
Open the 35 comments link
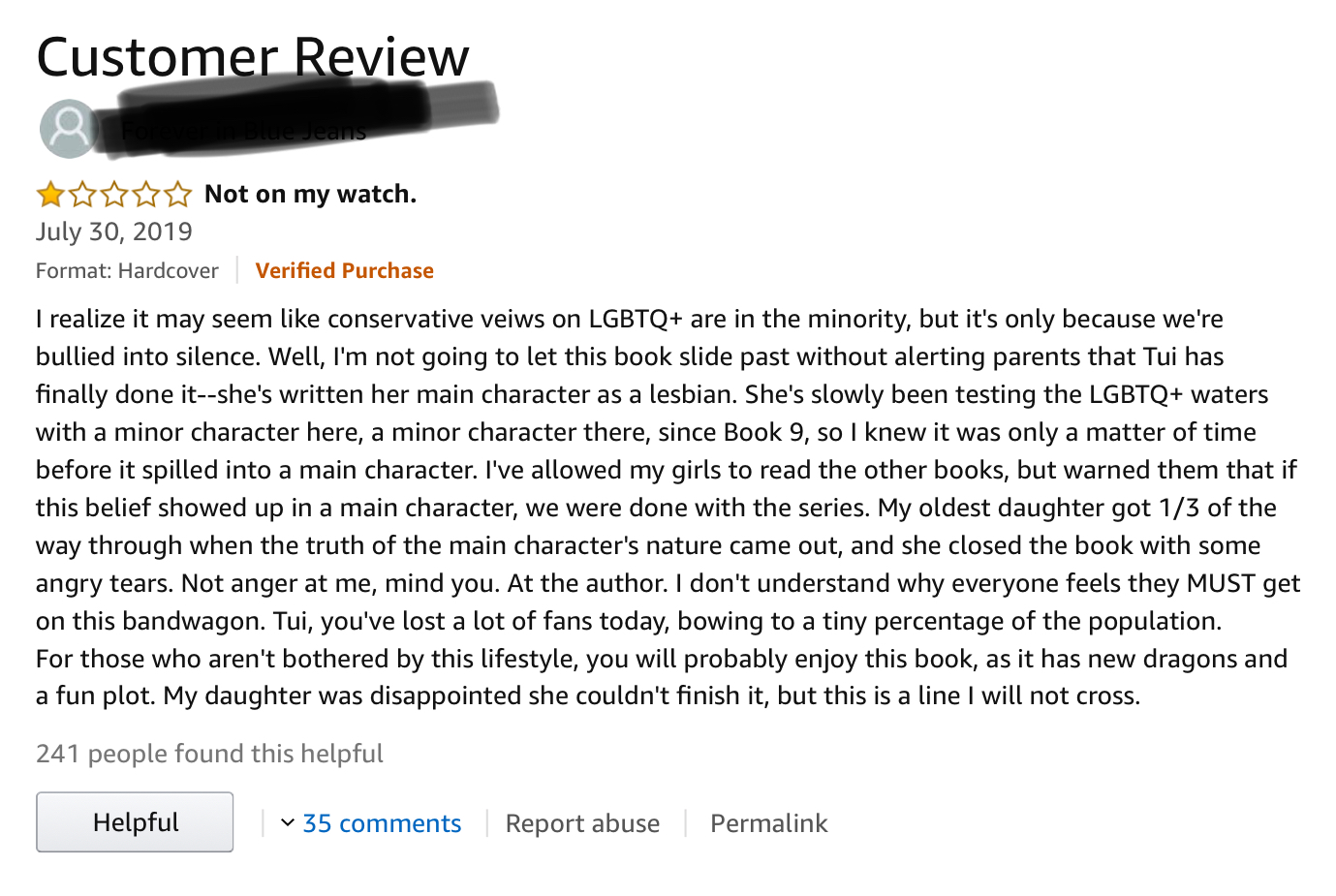pyautogui.click(x=382, y=823)
